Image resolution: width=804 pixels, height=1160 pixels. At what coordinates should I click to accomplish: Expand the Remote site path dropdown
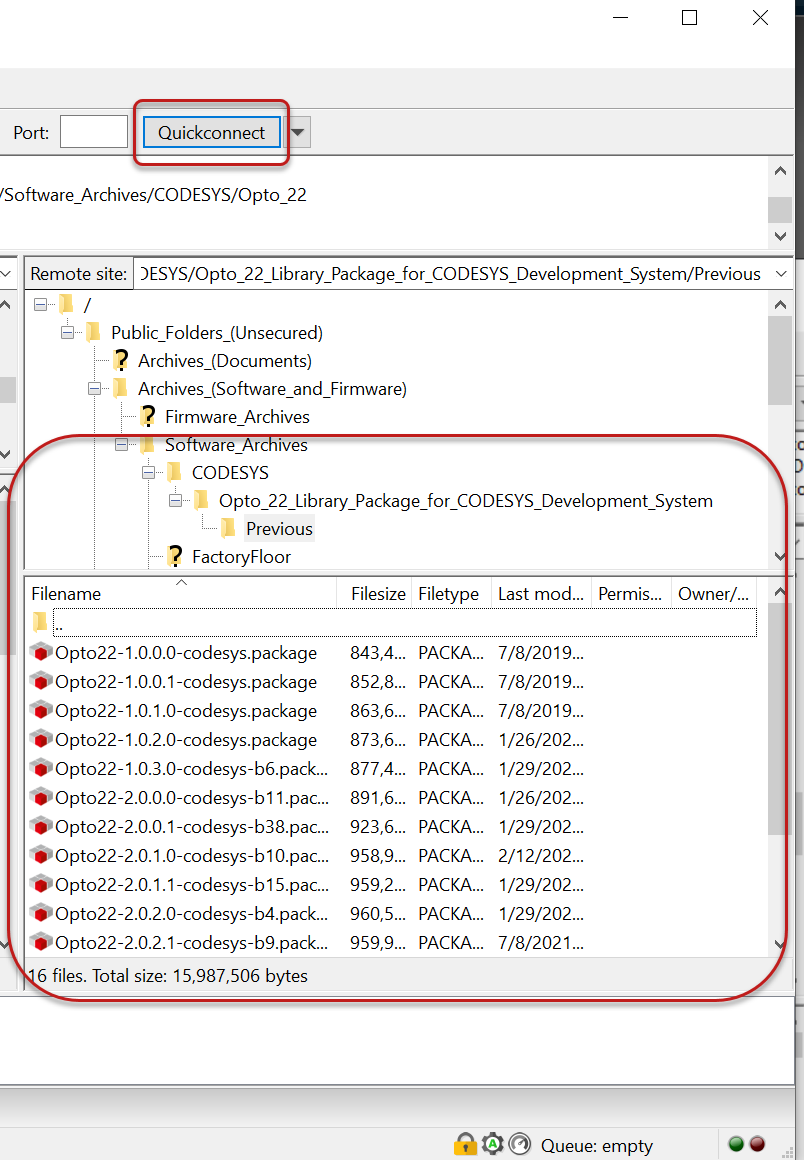[x=781, y=274]
